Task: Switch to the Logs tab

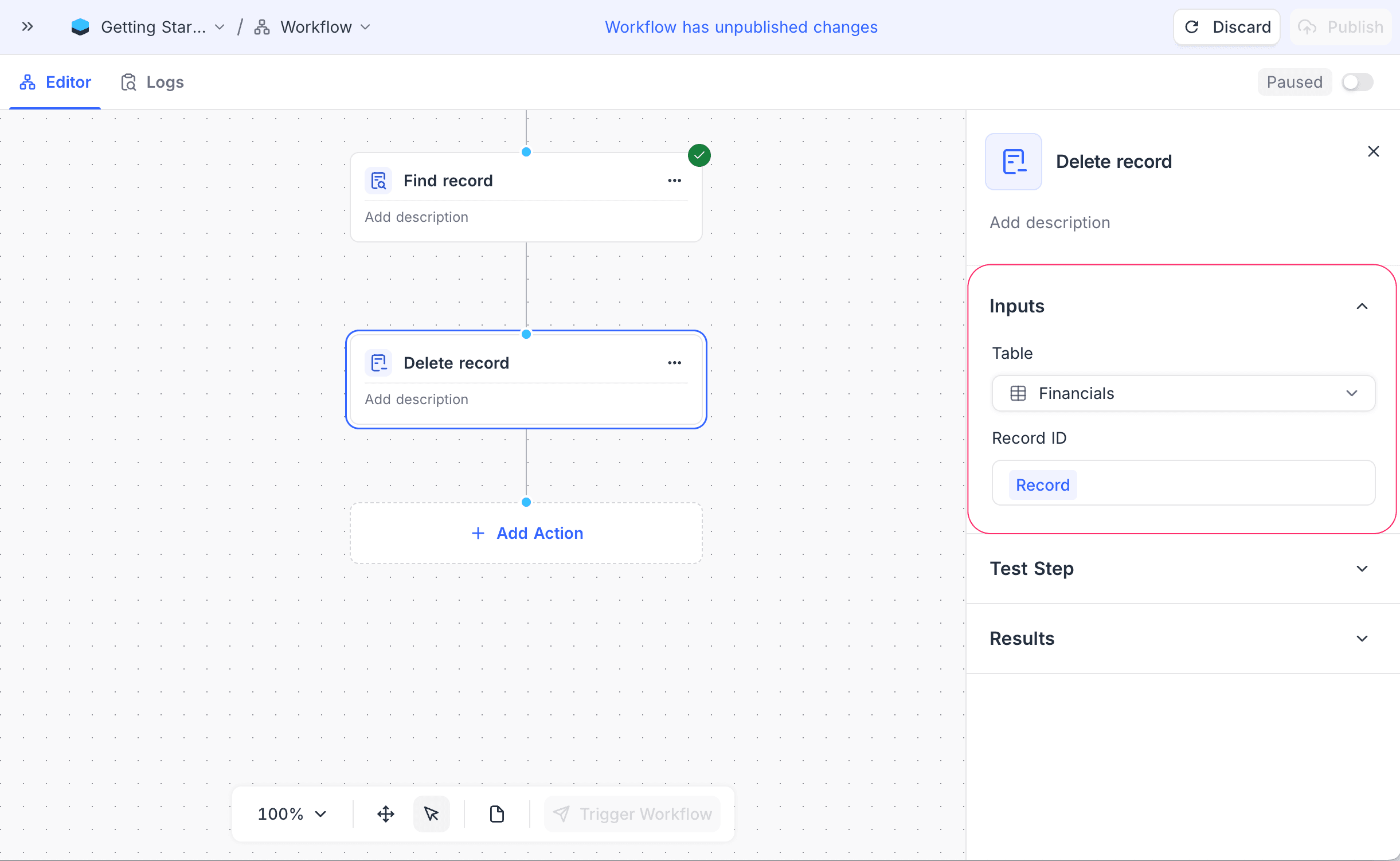Action: click(152, 82)
